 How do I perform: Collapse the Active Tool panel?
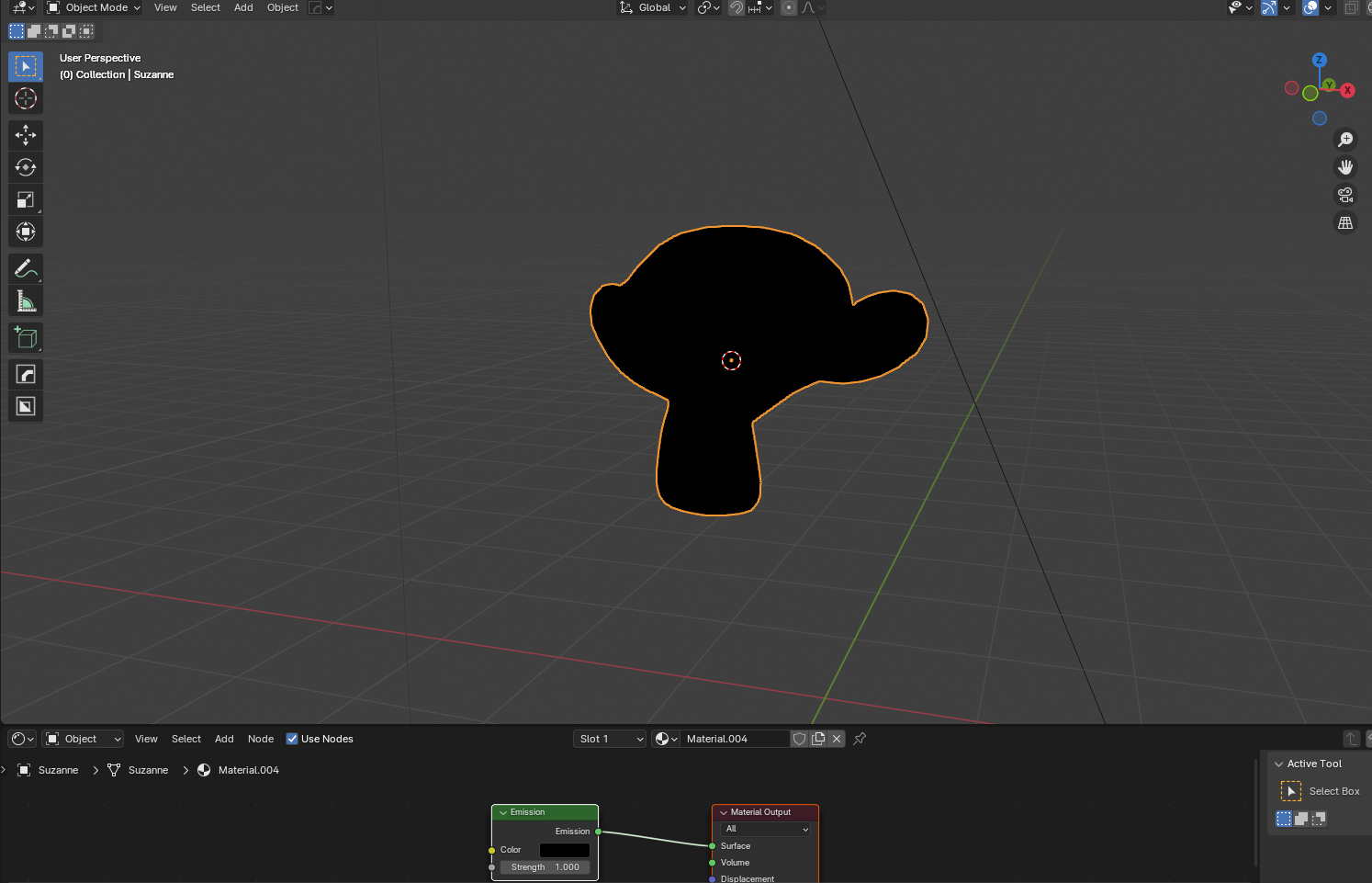pos(1278,764)
